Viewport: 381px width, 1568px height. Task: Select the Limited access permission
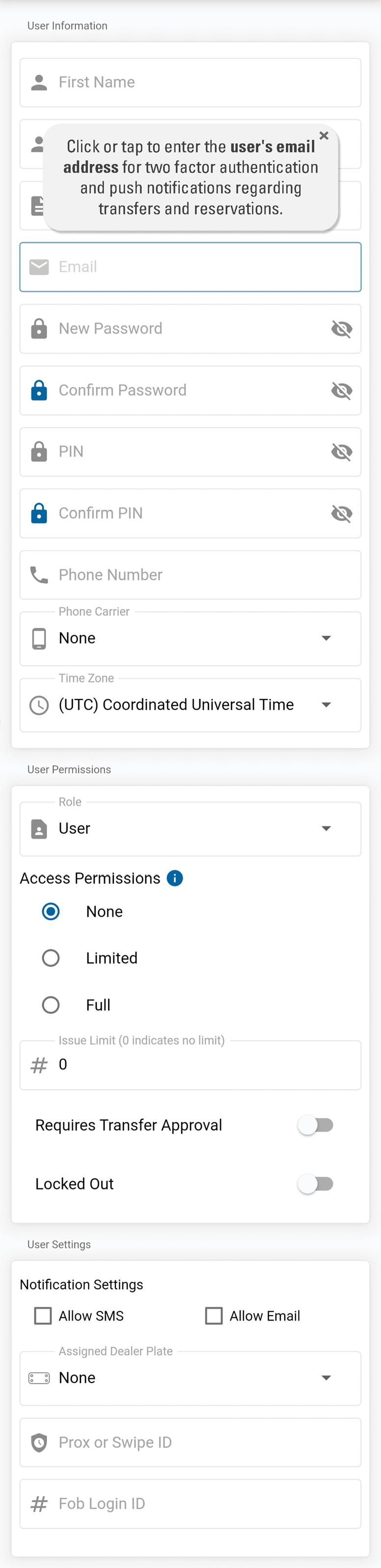pos(51,958)
